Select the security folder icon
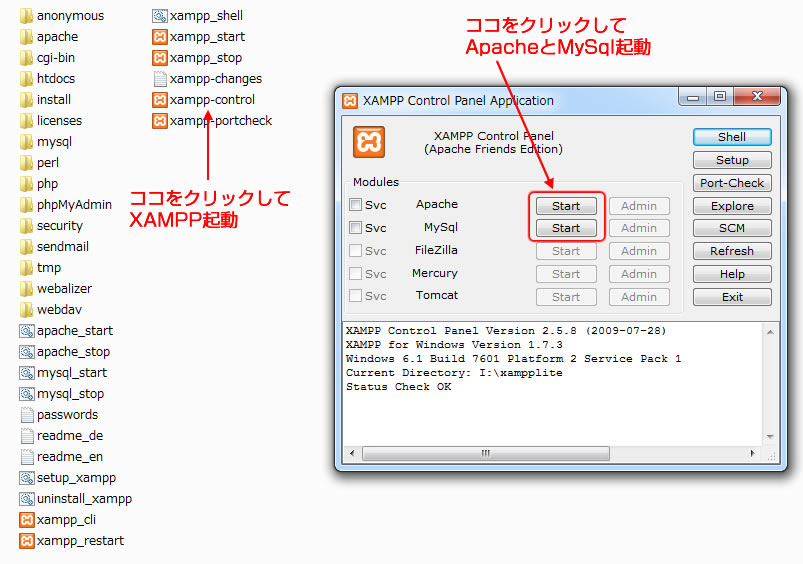Screen dimensions: 803x564 27,226
